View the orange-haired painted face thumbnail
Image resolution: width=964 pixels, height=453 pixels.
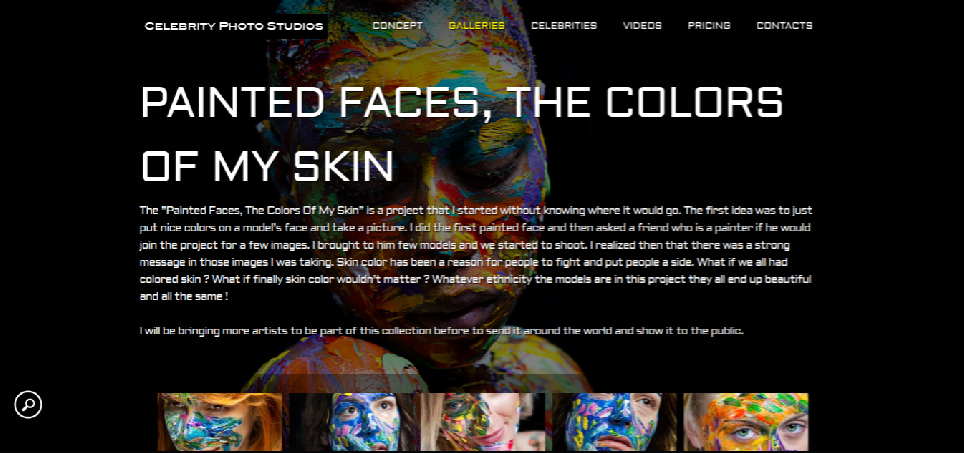tap(219, 422)
